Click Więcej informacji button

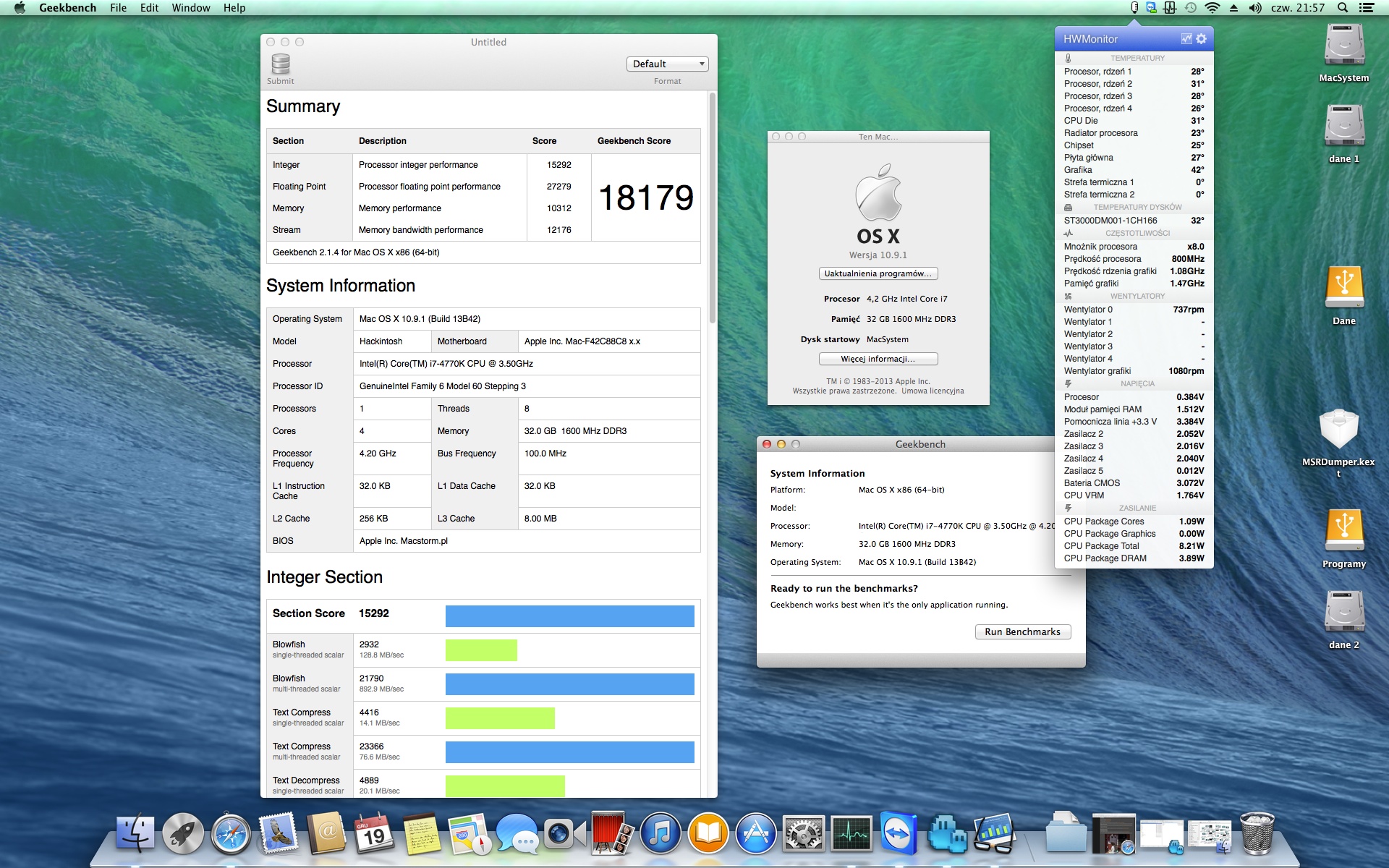click(878, 359)
